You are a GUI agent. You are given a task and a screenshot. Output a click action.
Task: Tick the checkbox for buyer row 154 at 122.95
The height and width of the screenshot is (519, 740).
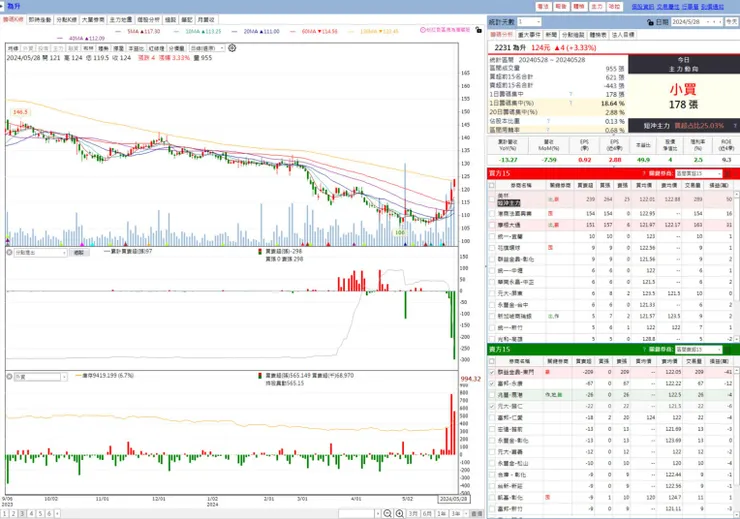pyautogui.click(x=492, y=214)
